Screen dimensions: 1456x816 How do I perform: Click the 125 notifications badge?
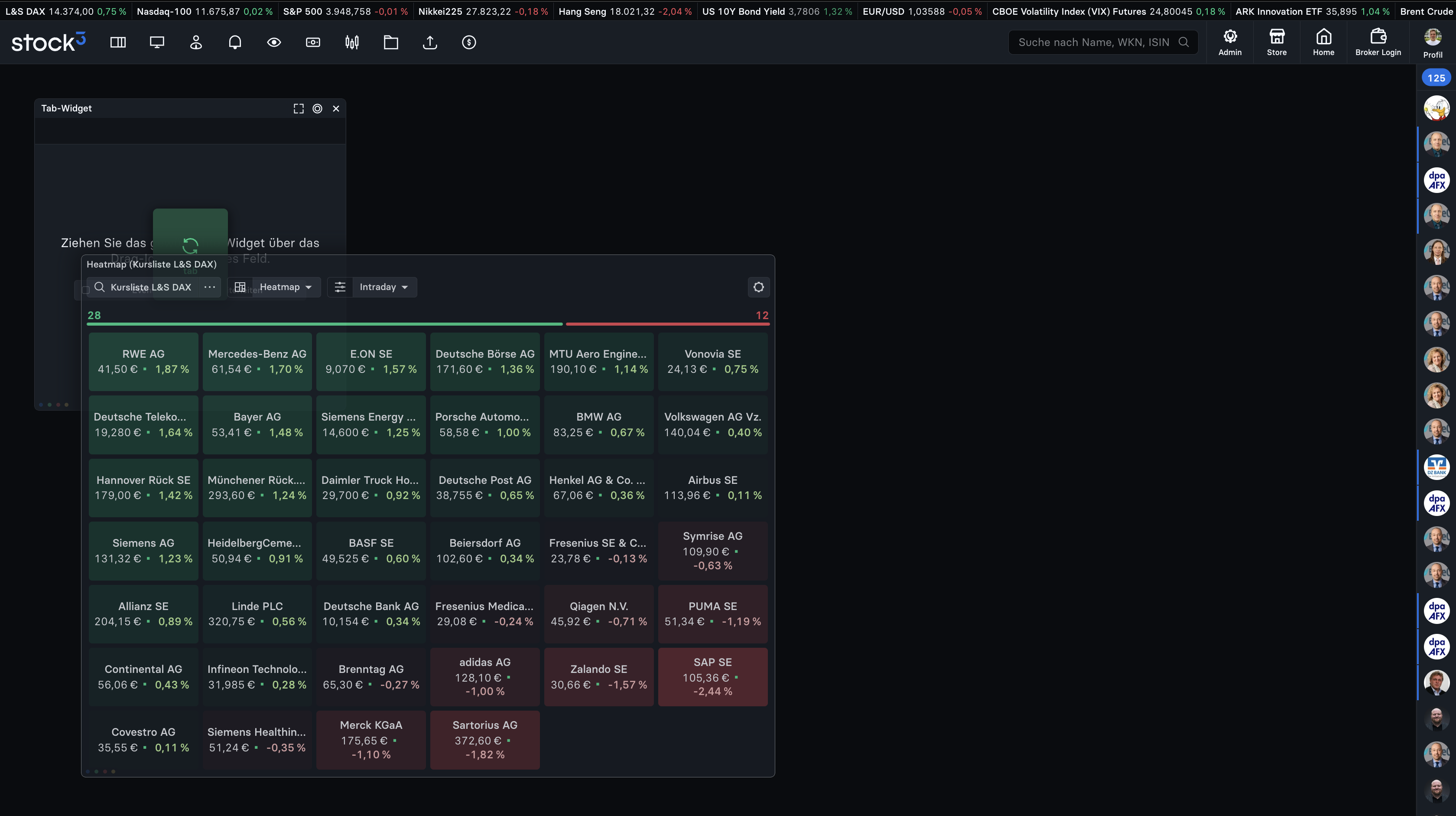[1436, 78]
